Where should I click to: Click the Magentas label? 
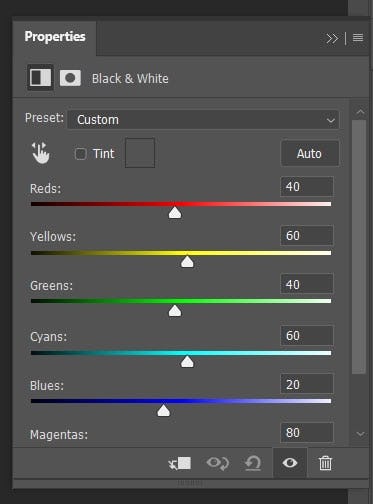(59, 435)
